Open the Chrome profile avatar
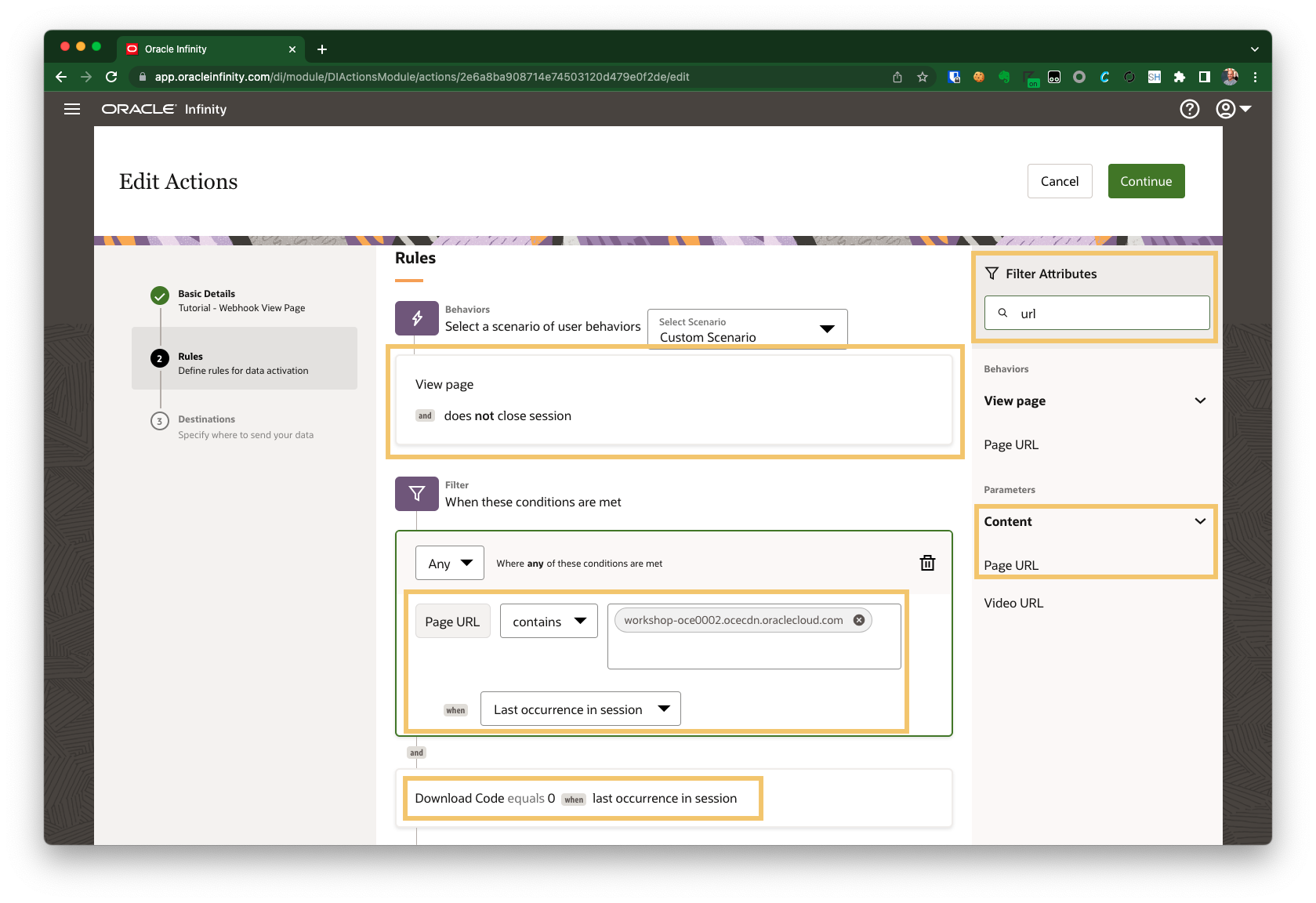The height and width of the screenshot is (903, 1316). 1231,77
